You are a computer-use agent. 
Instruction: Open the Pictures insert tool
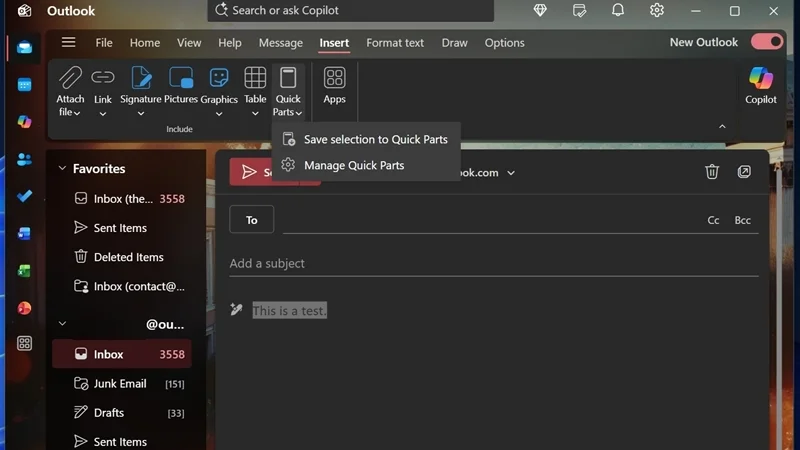point(181,86)
